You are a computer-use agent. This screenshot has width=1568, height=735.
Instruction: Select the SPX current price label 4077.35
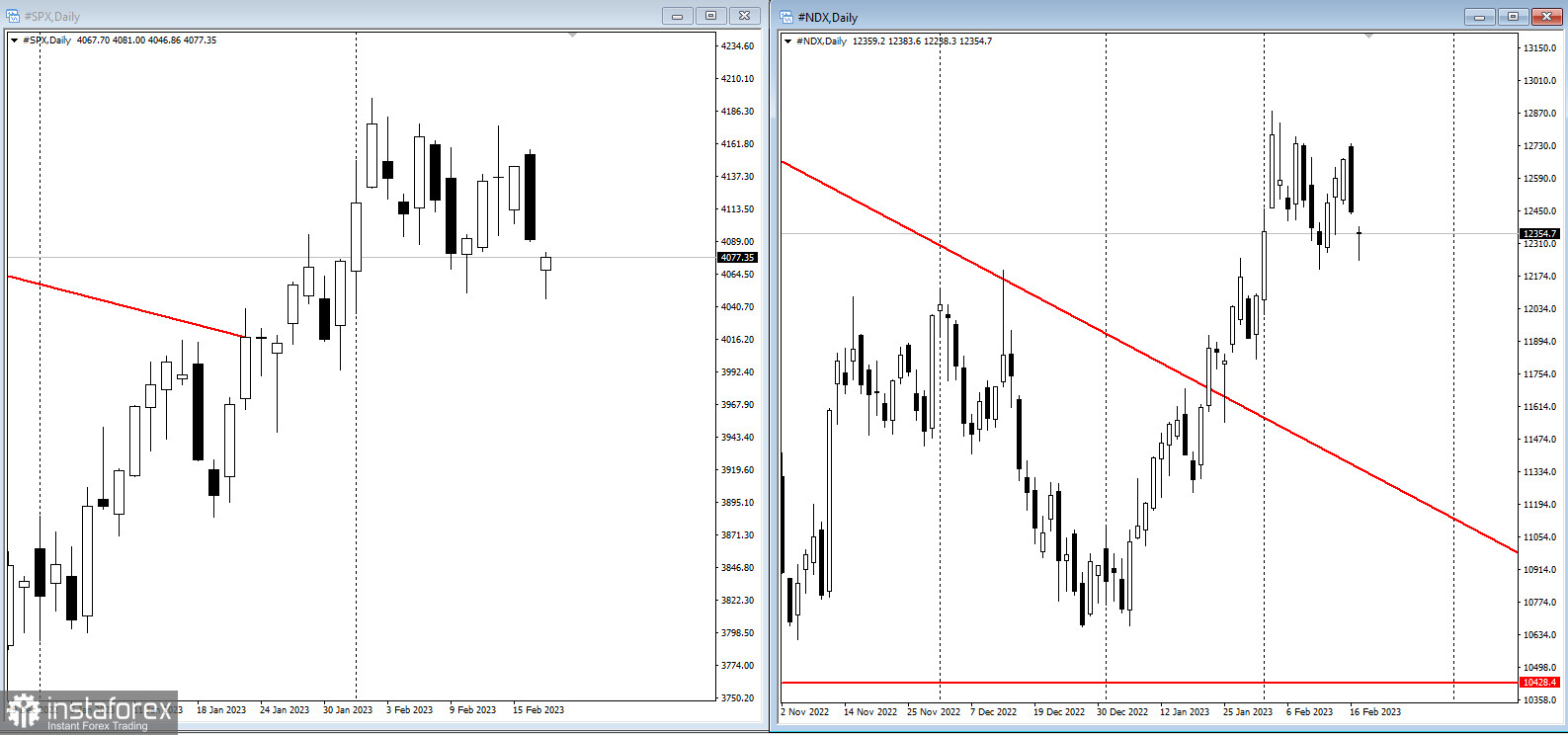coord(737,258)
